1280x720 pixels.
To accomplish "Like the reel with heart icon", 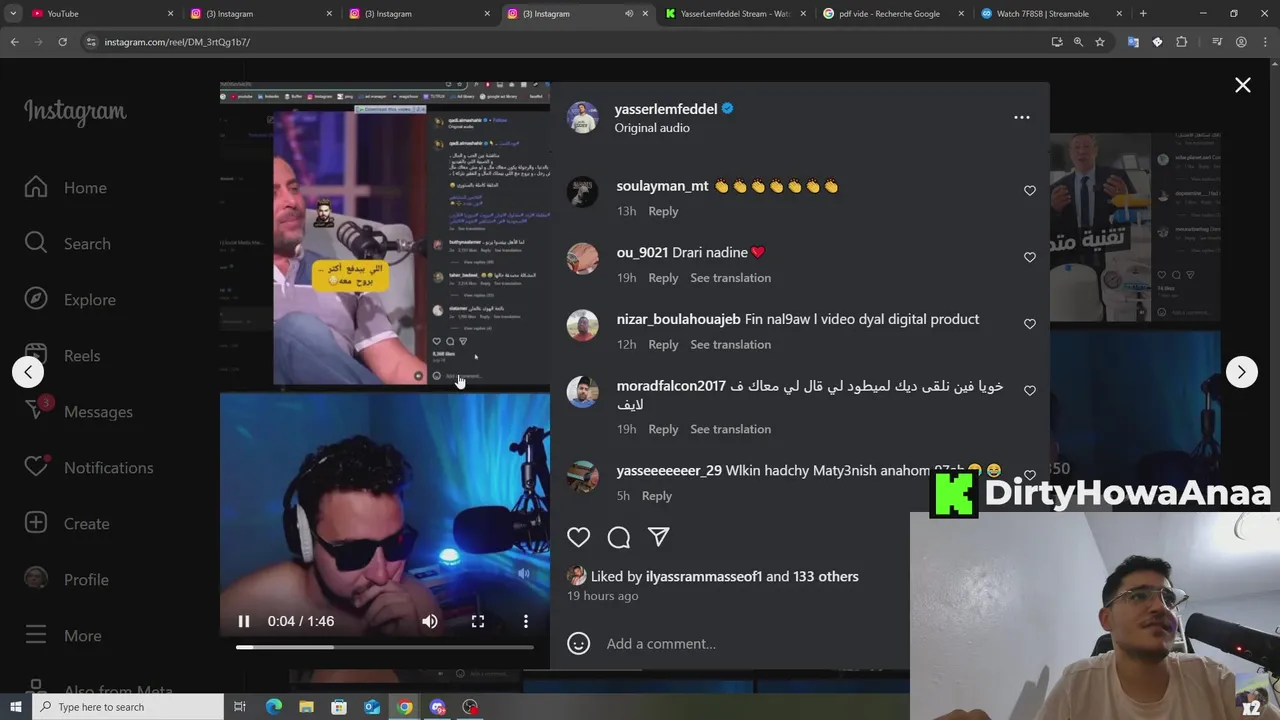I will pyautogui.click(x=579, y=537).
